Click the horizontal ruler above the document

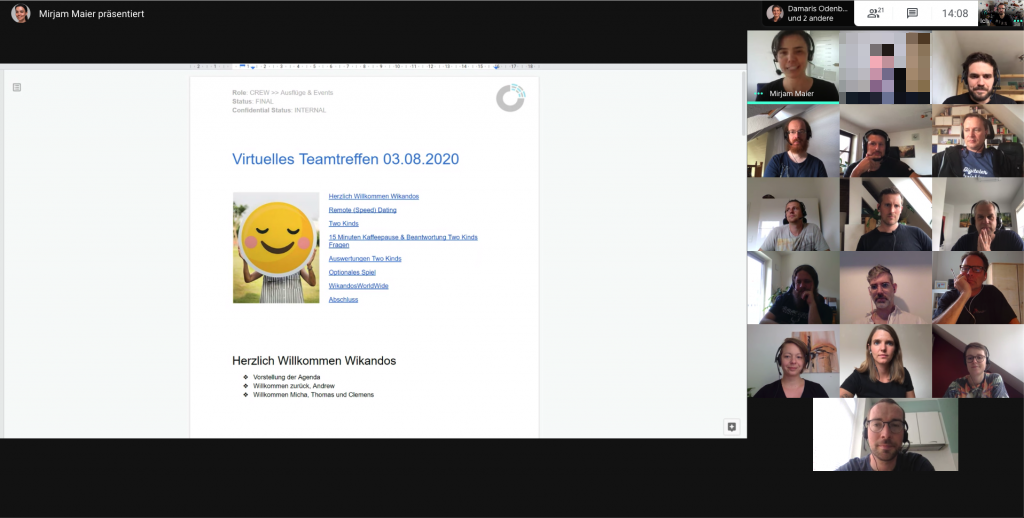click(364, 67)
